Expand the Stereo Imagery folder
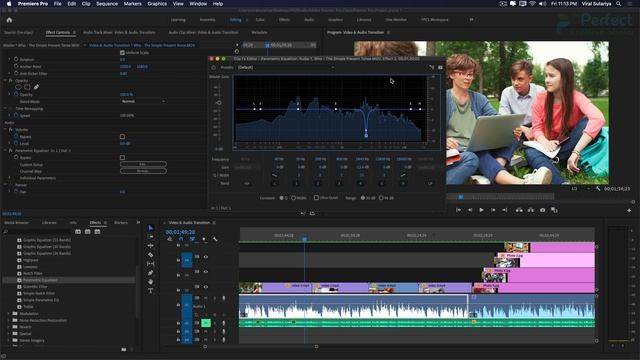 tap(9, 340)
